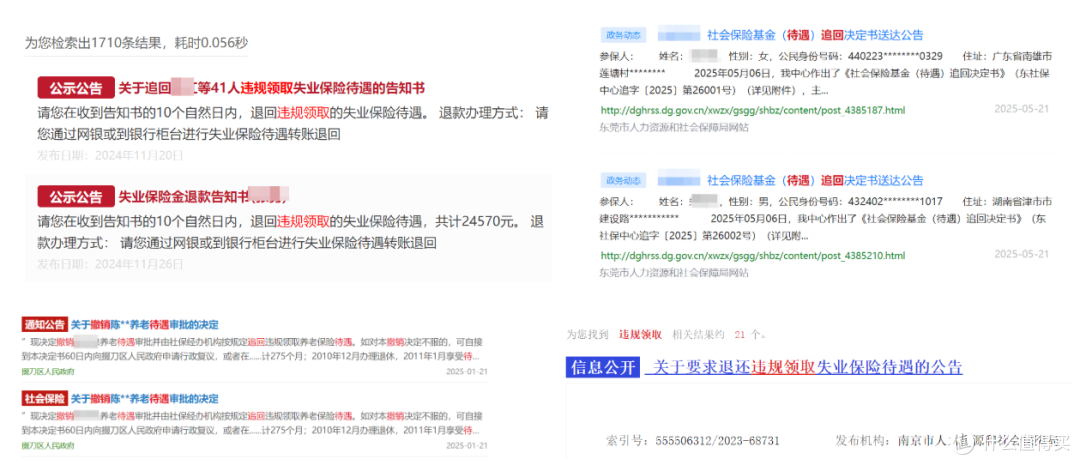Viewport: 1080px width, 465px height.
Task: Click the red 通知公告 tag
Action: 45,324
